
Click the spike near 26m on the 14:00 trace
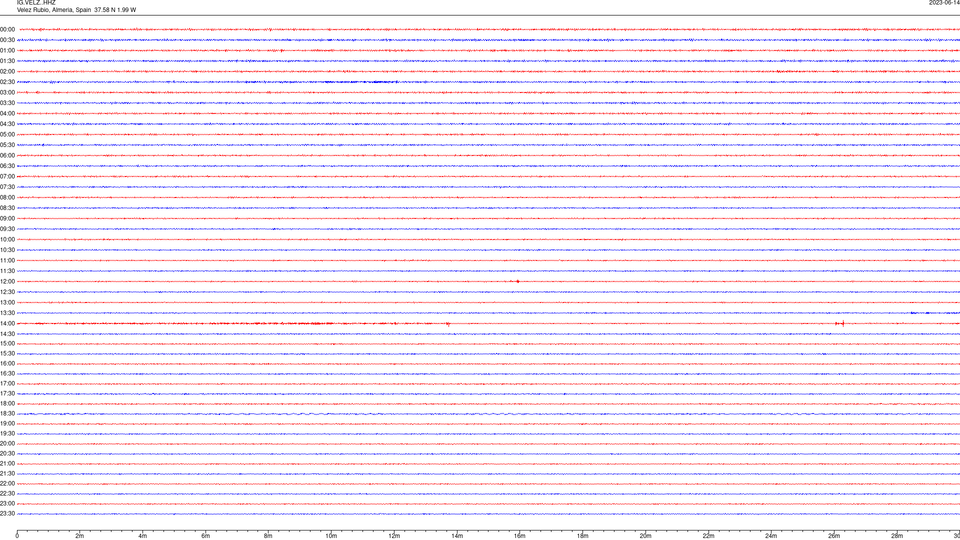[x=840, y=323]
